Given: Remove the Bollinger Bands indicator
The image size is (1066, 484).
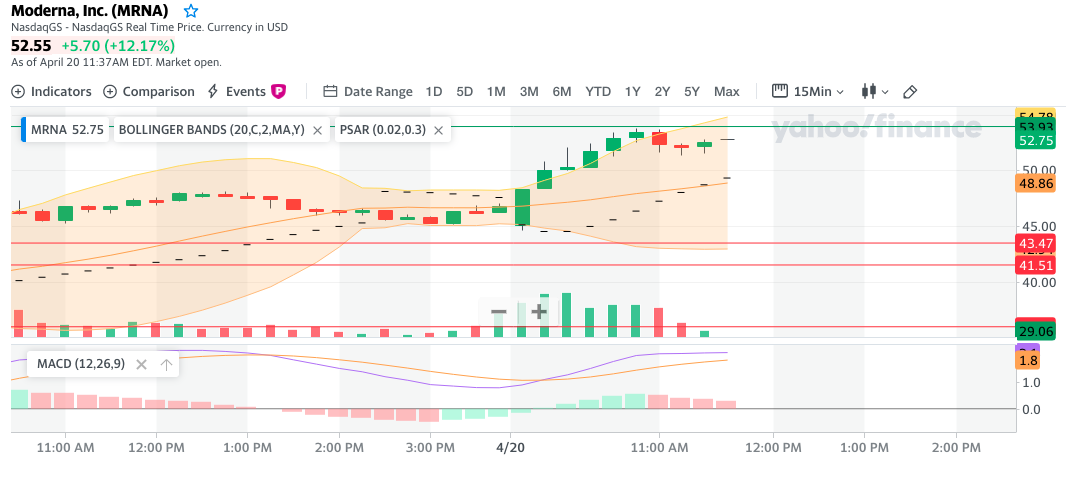Looking at the screenshot, I should (317, 130).
